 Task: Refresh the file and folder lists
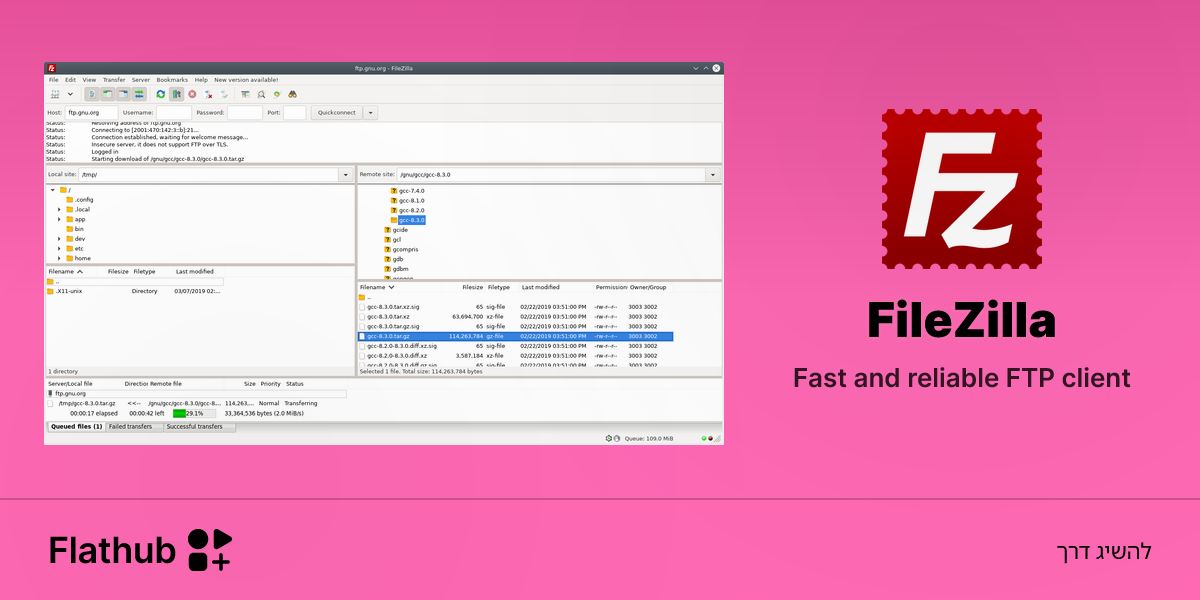[160, 94]
